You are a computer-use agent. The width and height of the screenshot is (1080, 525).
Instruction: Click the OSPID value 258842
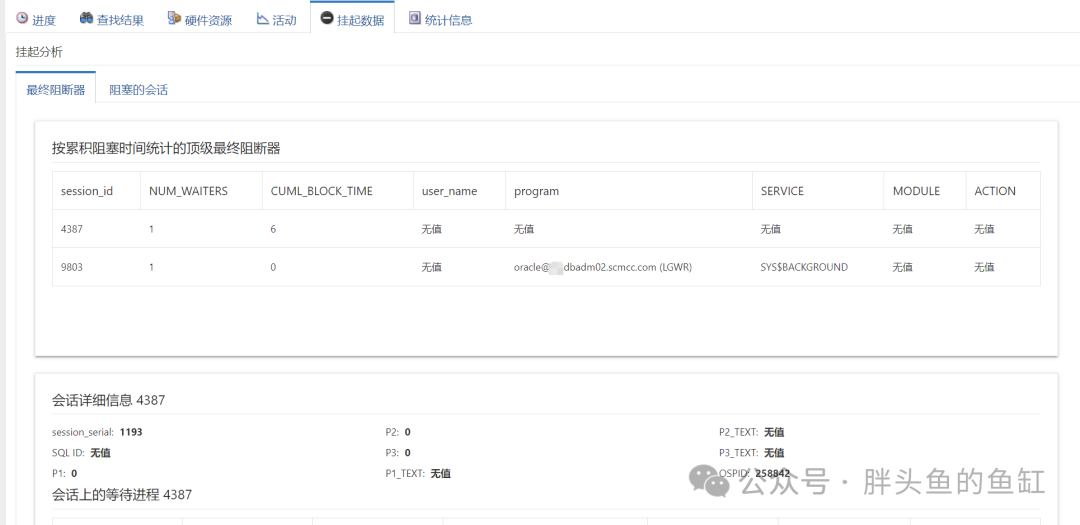(x=772, y=473)
